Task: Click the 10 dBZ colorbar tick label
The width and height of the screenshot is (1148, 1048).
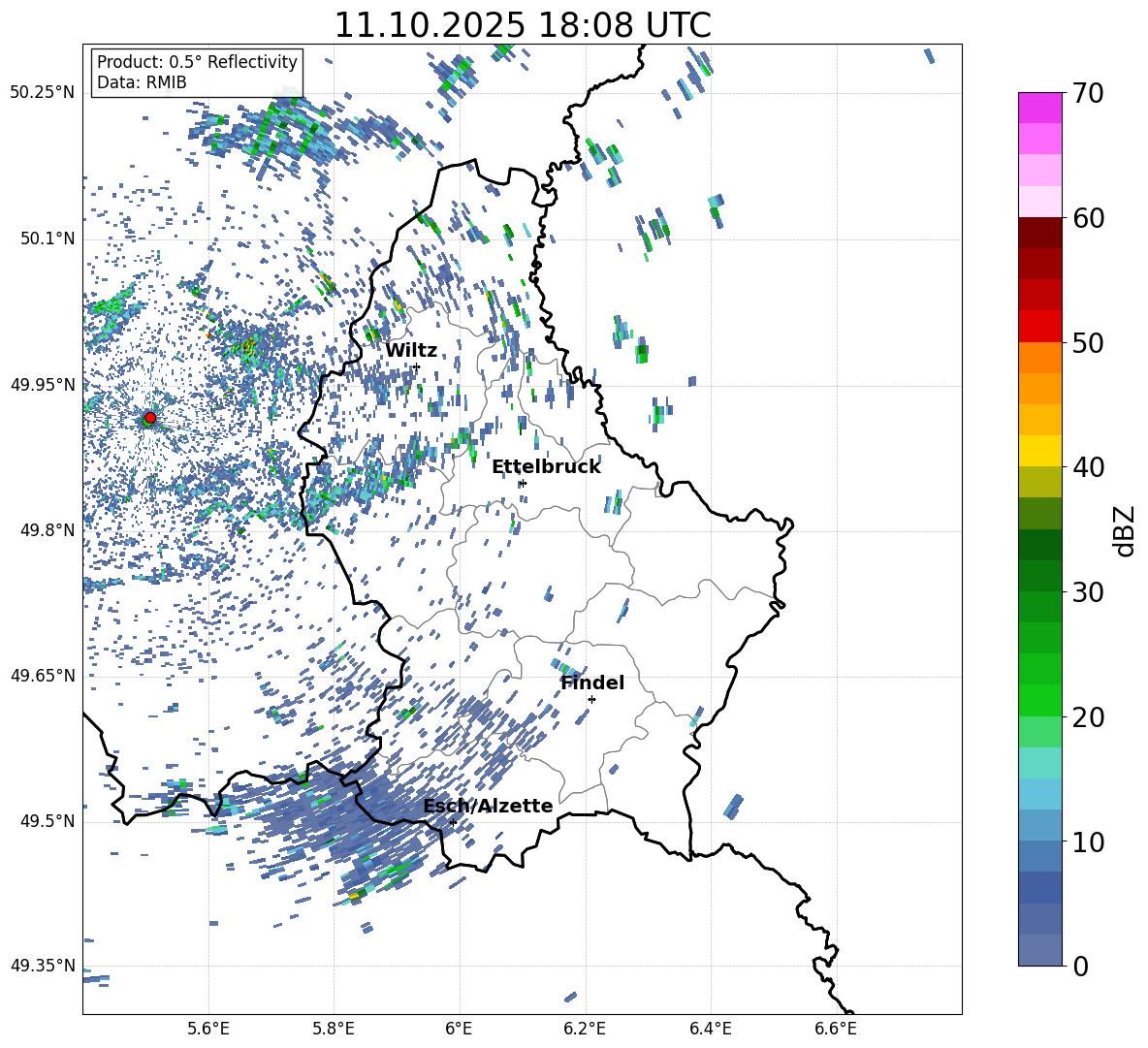Action: pos(1088,842)
